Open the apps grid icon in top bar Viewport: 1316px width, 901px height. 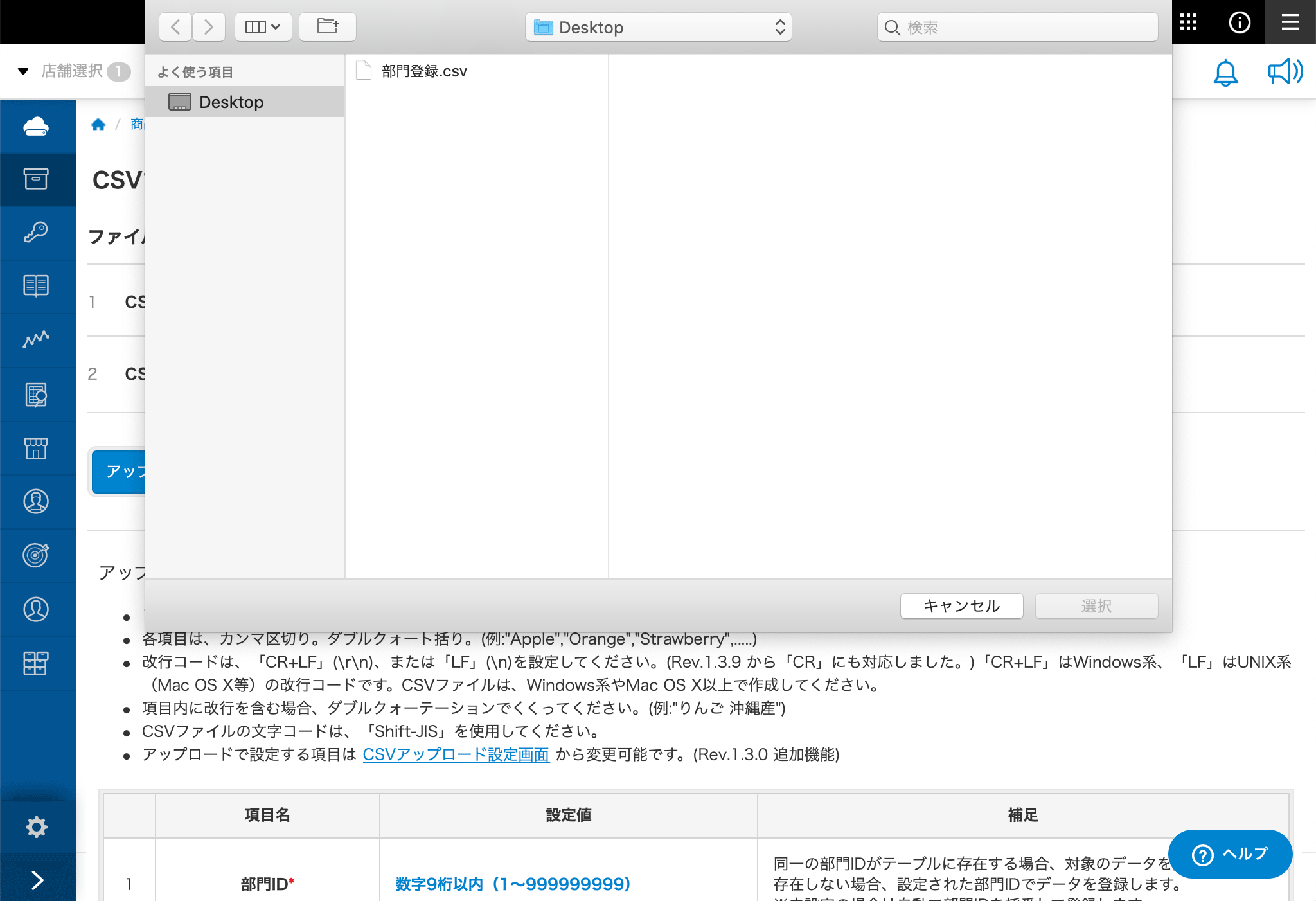(x=1188, y=22)
